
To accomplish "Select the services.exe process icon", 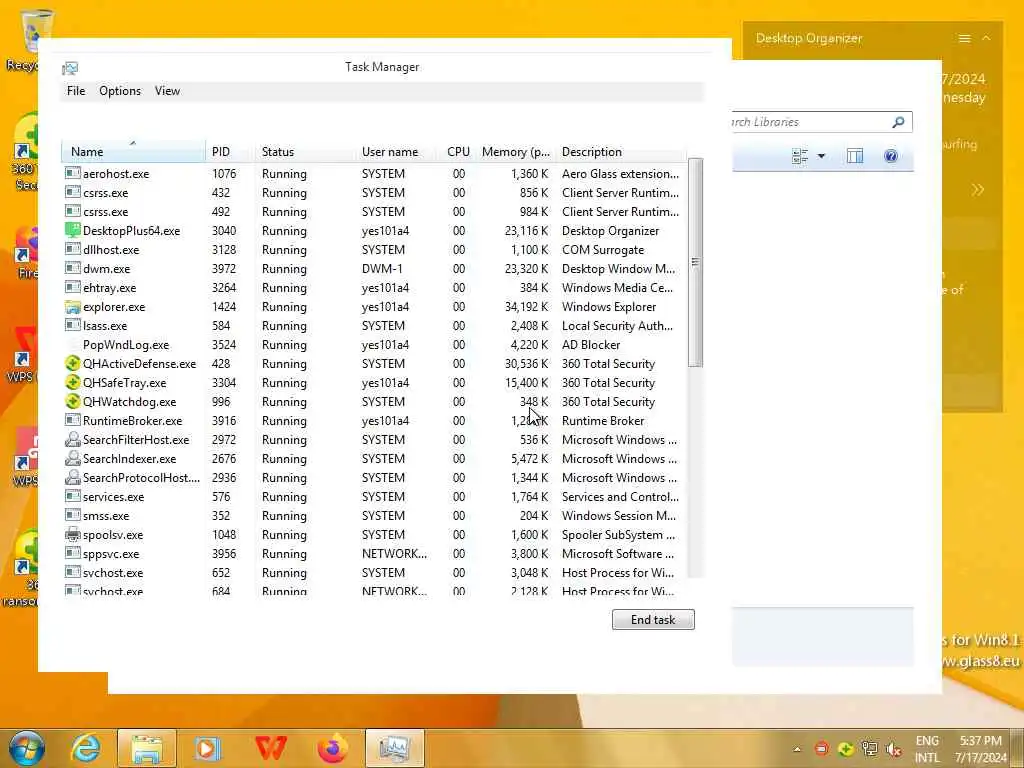I will (72, 496).
